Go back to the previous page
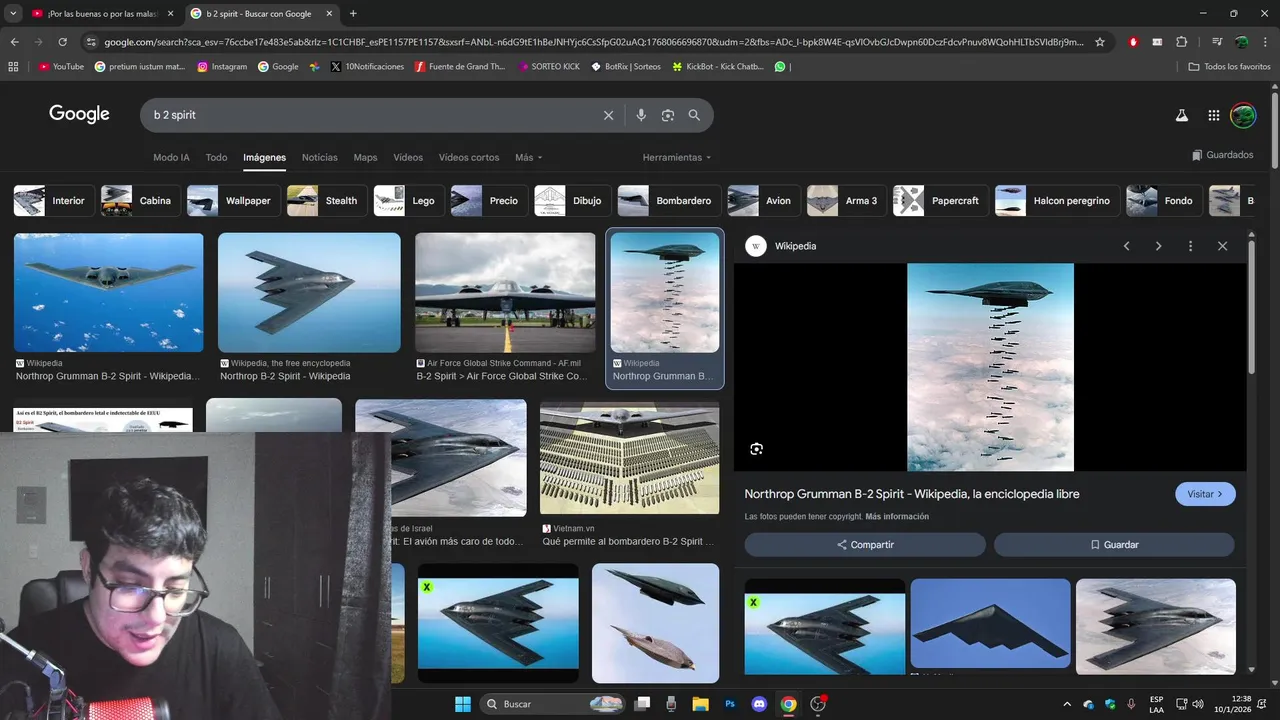Screen dimensions: 1280x720 pos(14,42)
